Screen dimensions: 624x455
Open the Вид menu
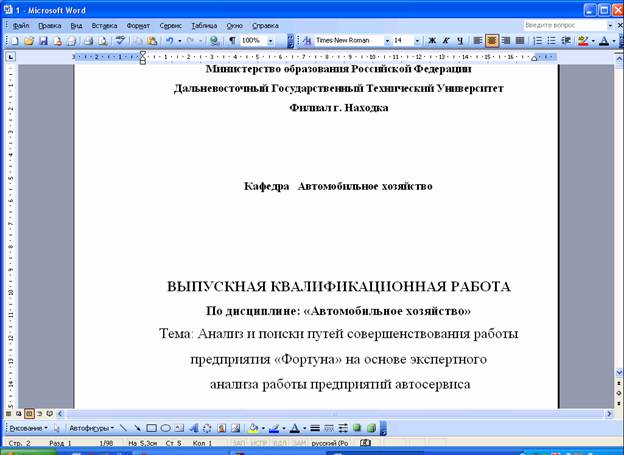point(76,25)
